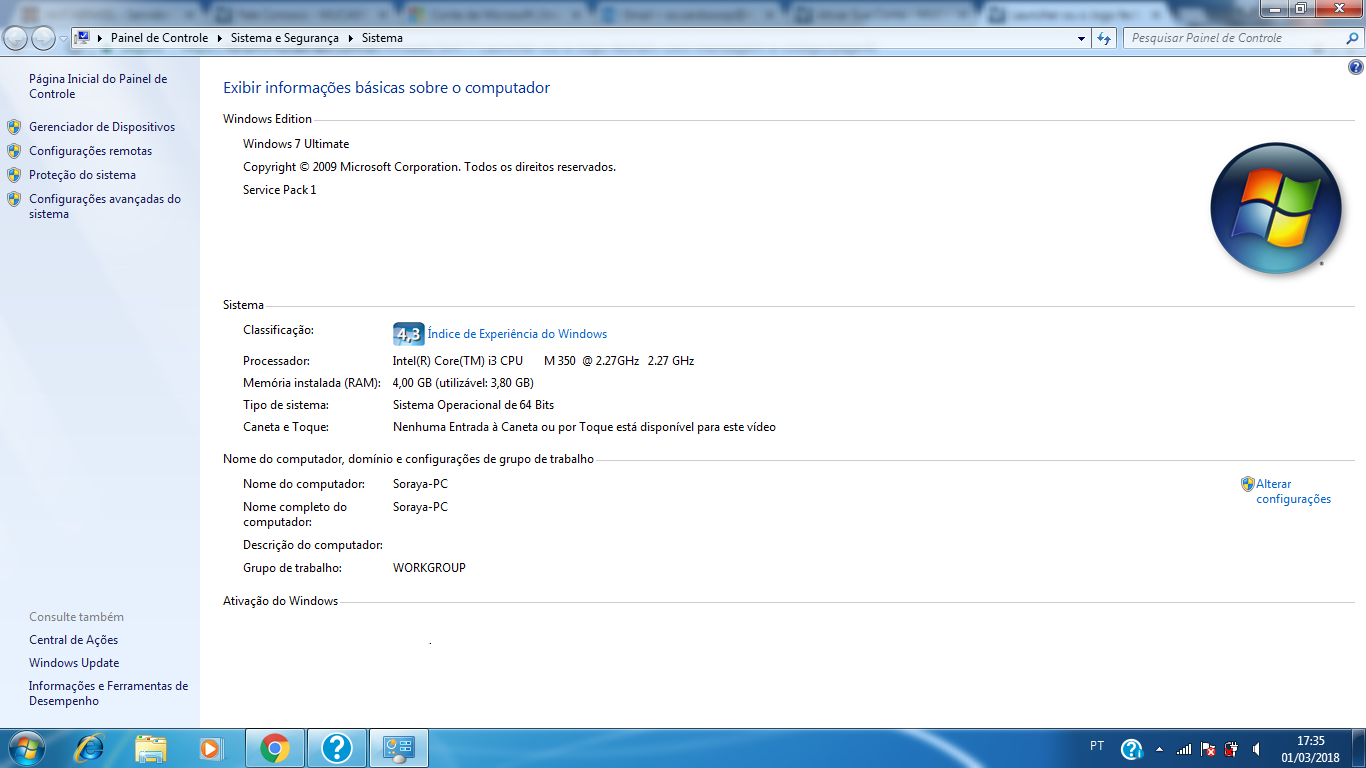
Task: Show hidden system tray icons
Action: point(1159,749)
